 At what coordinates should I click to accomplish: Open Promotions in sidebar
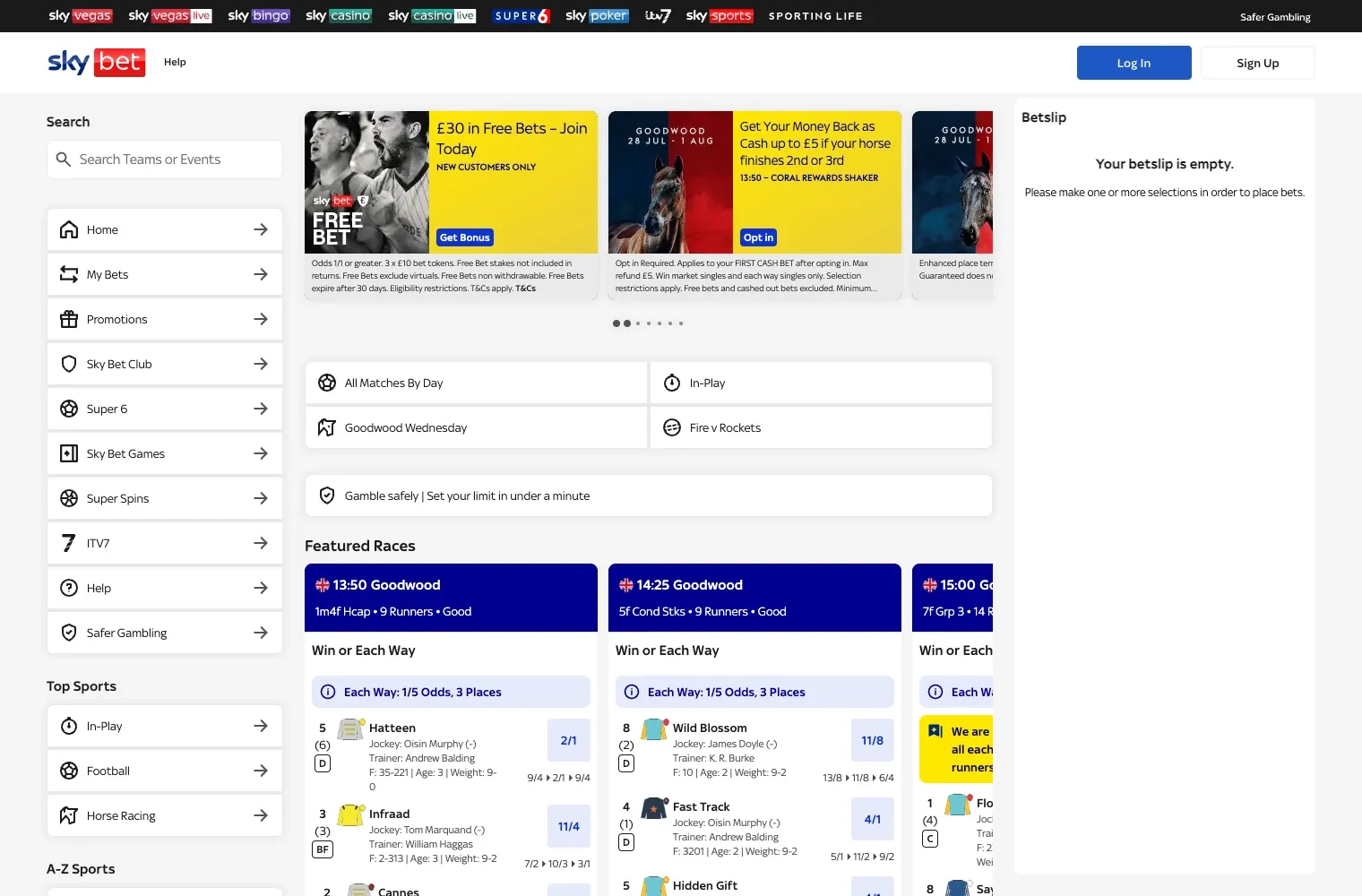165,319
